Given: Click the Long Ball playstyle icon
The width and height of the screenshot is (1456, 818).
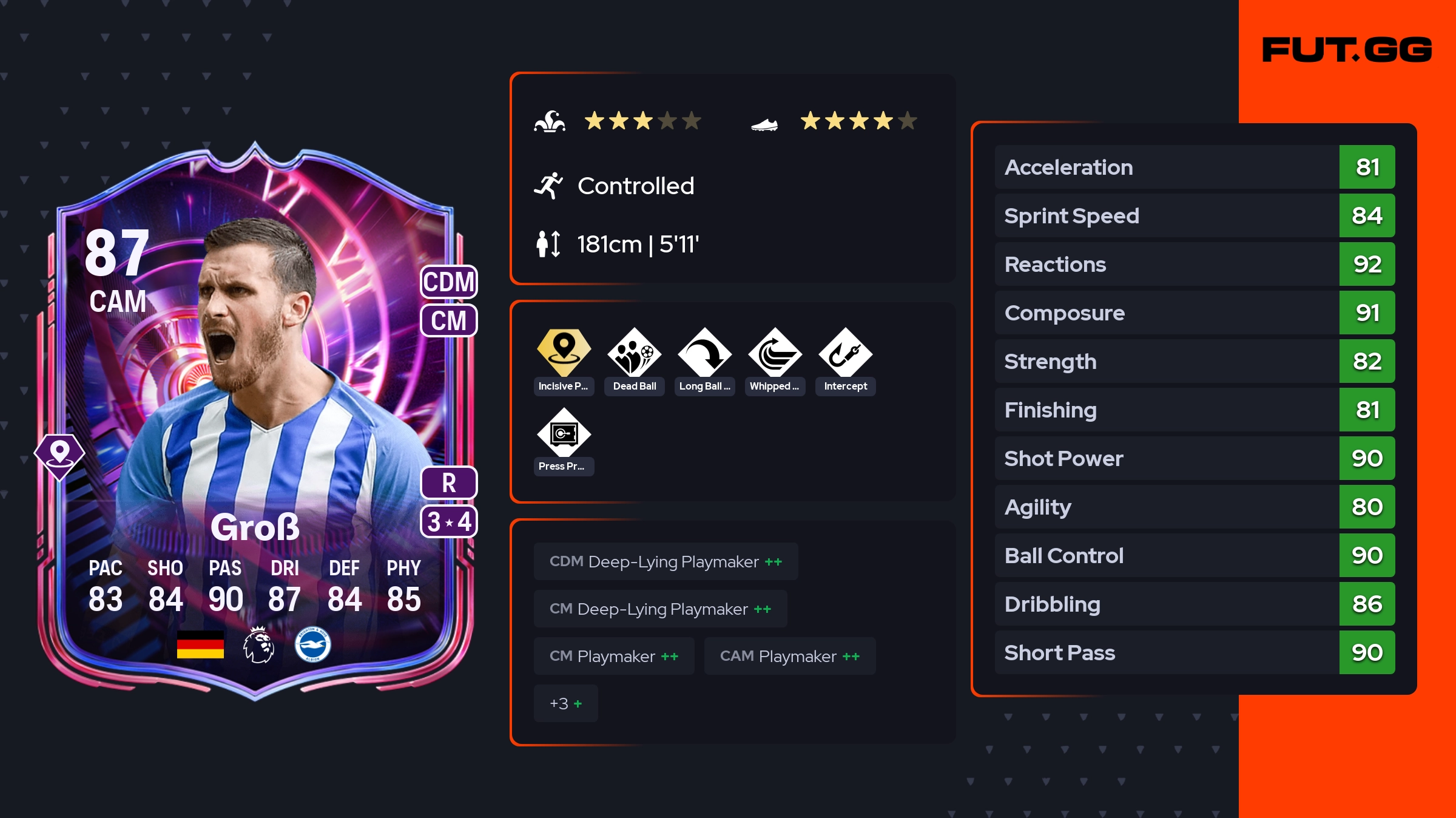Looking at the screenshot, I should pyautogui.click(x=704, y=353).
